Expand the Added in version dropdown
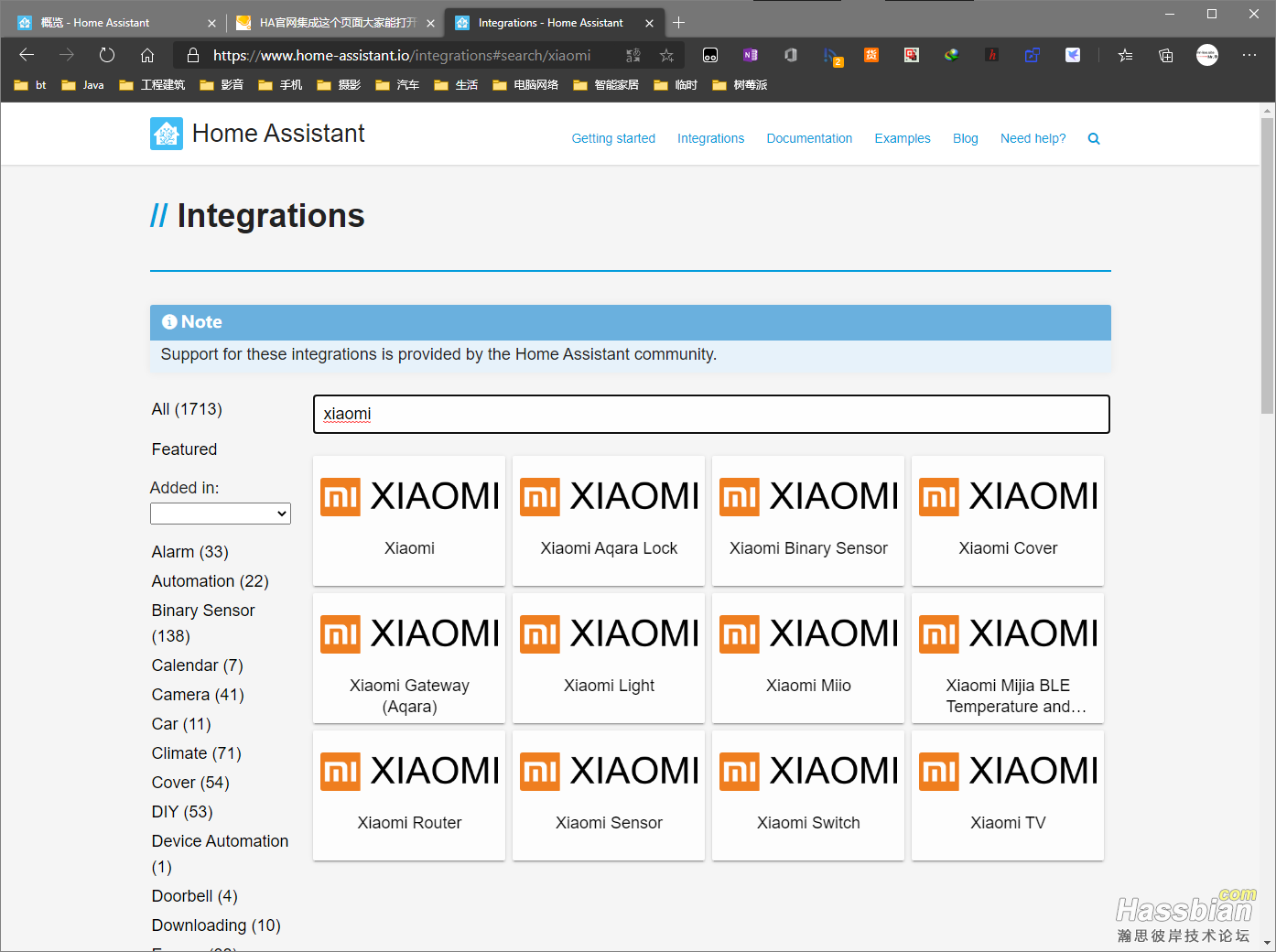This screenshot has width=1276, height=952. pyautogui.click(x=221, y=514)
